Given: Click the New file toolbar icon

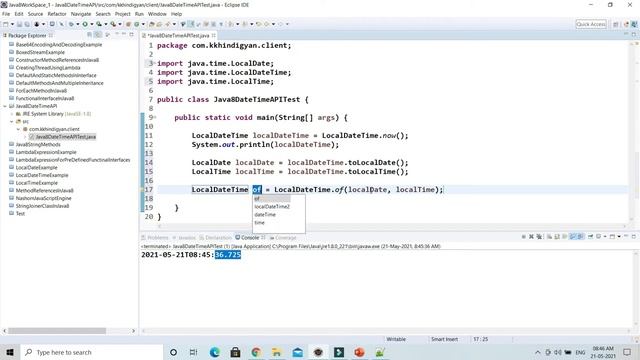Looking at the screenshot, I should [5, 24].
